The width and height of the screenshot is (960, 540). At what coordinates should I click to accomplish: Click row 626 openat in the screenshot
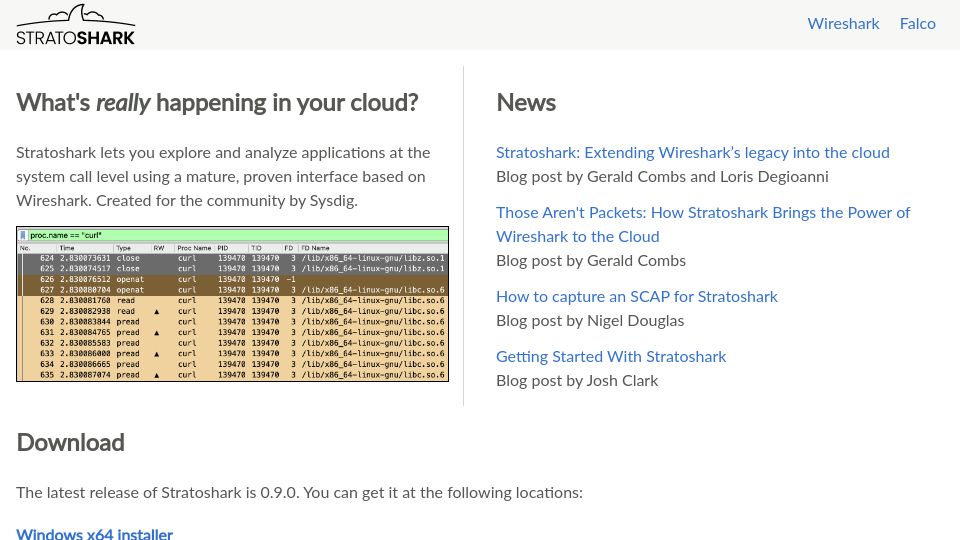pos(233,279)
